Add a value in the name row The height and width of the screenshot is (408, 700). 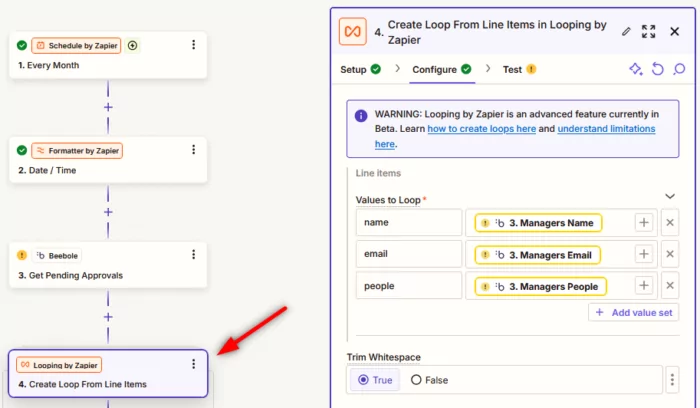click(x=643, y=222)
